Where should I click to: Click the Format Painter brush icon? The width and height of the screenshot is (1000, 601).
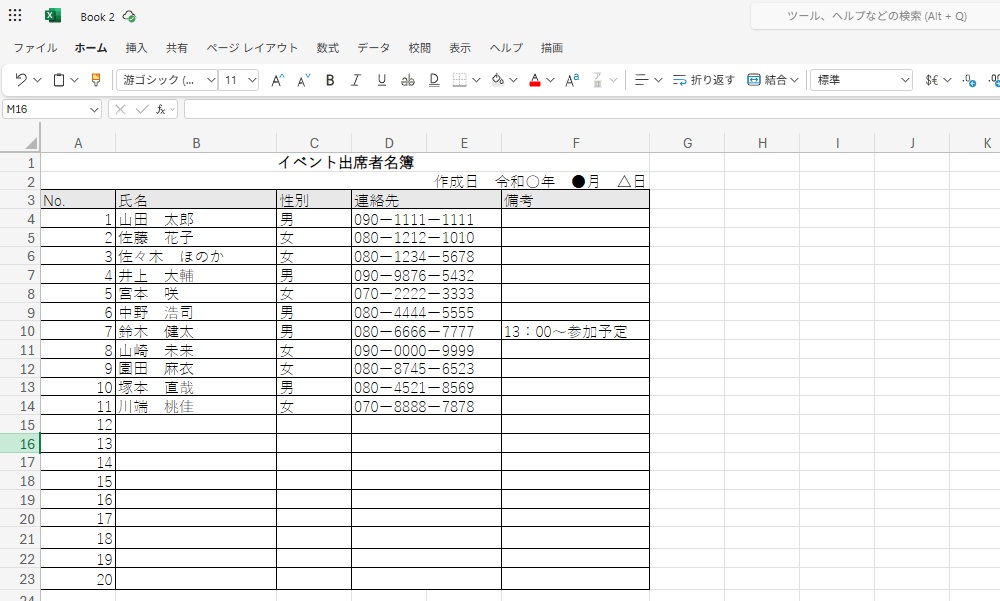(96, 80)
